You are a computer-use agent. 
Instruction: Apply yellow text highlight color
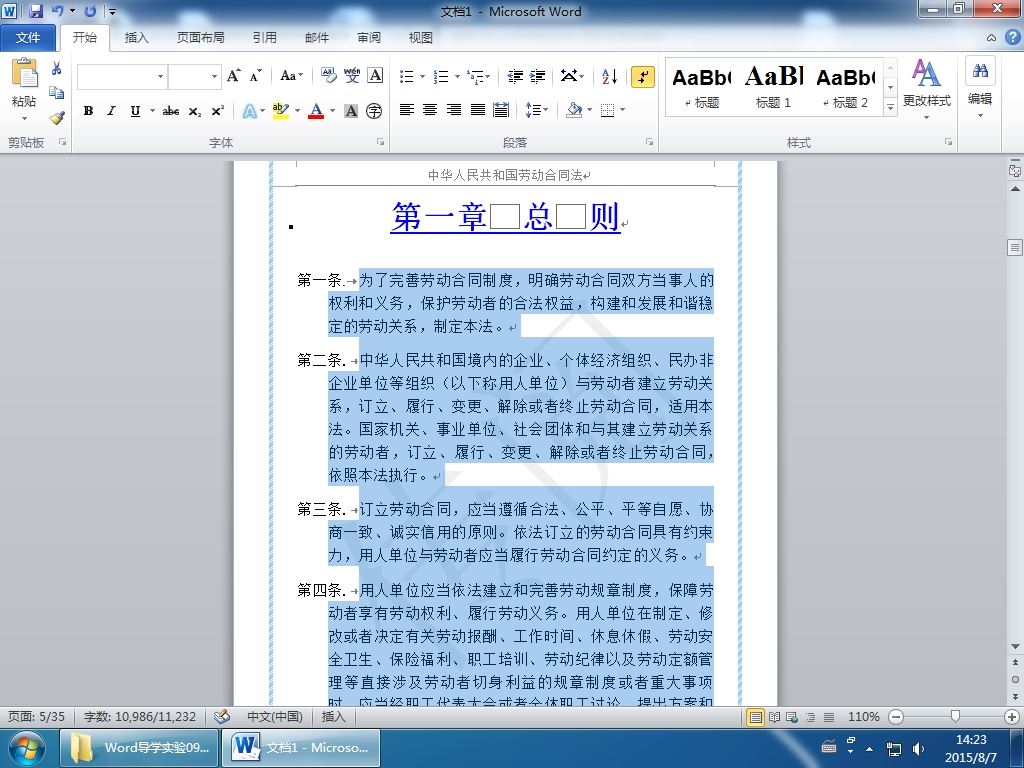pyautogui.click(x=280, y=111)
